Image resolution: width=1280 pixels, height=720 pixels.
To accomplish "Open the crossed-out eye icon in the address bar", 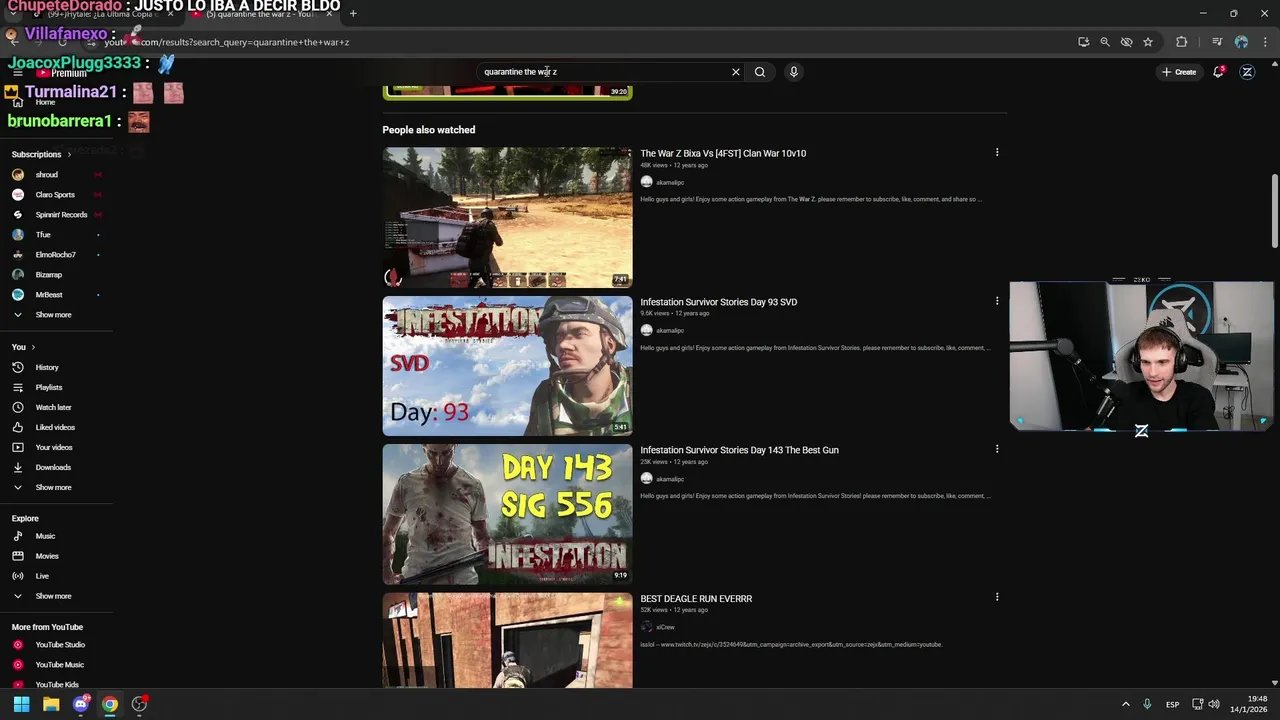I will tap(1127, 42).
